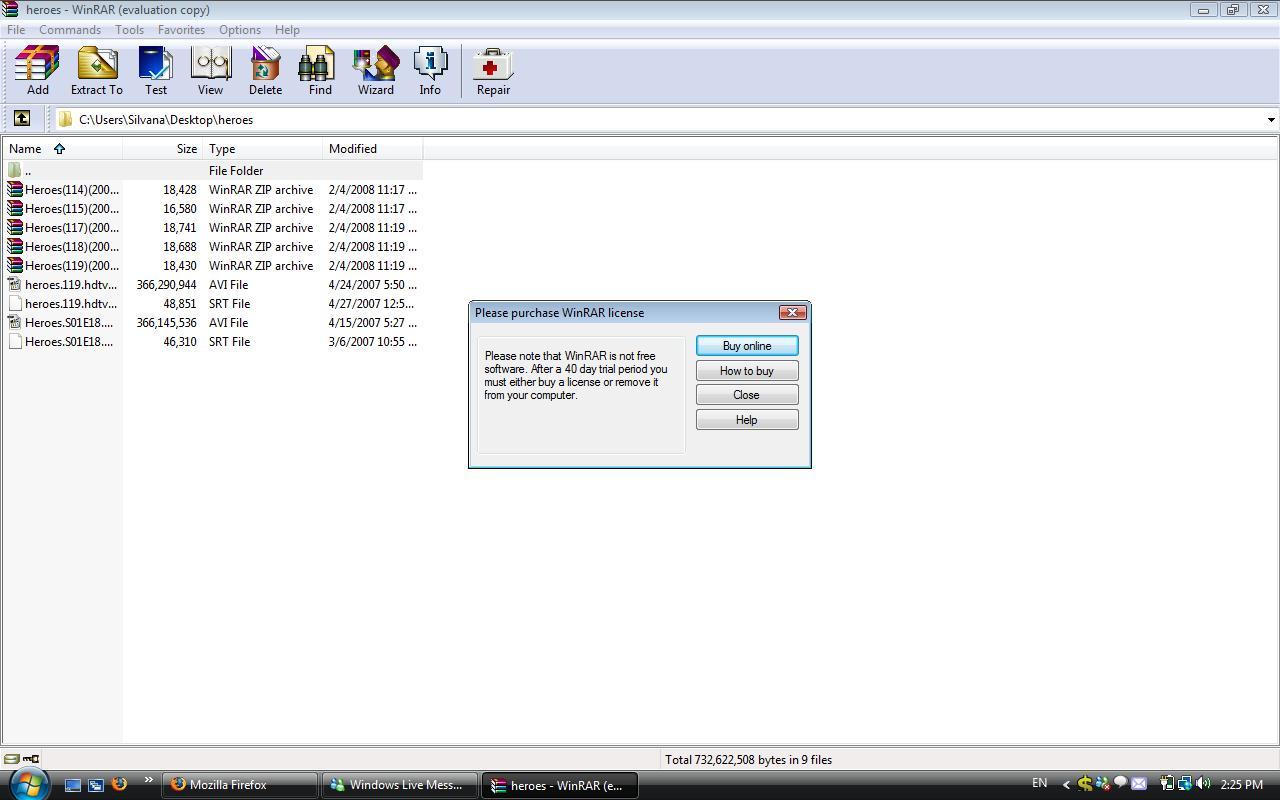Click the Extract To icon
Screen dimensions: 1280x800
point(96,70)
